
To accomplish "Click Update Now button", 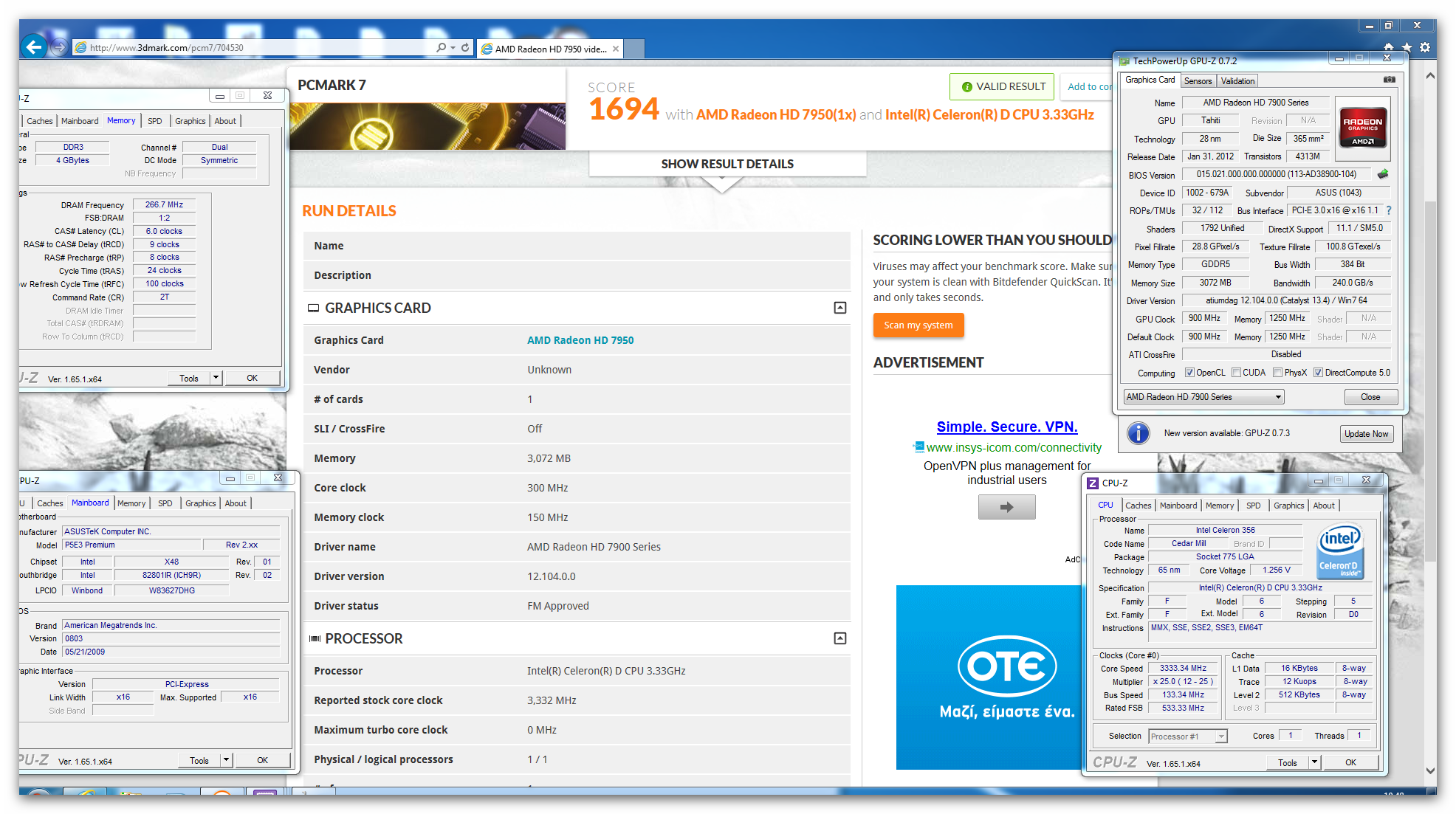I will [x=1367, y=434].
